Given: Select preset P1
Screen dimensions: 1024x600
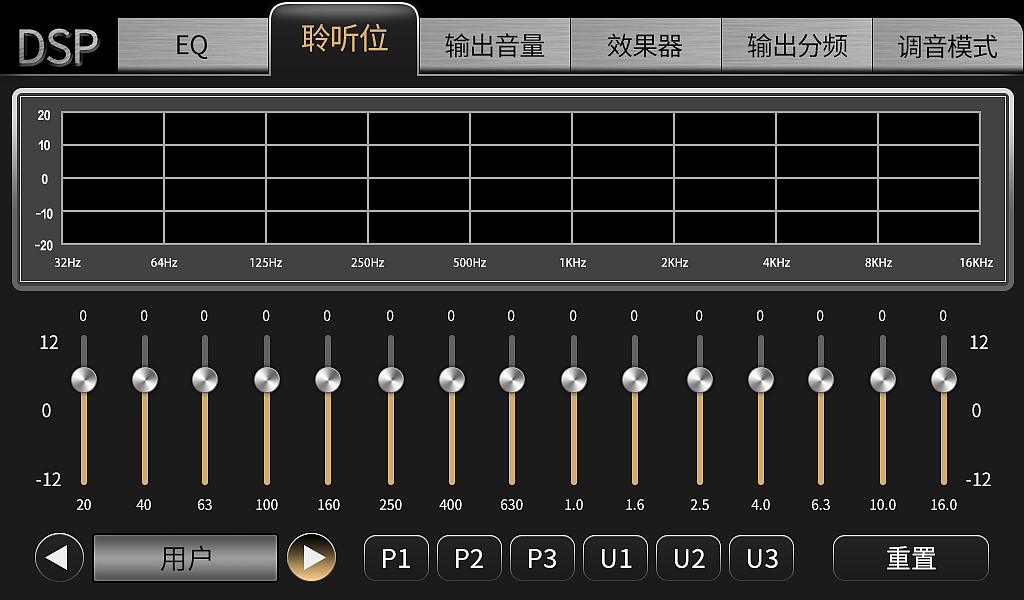Looking at the screenshot, I should click(396, 558).
